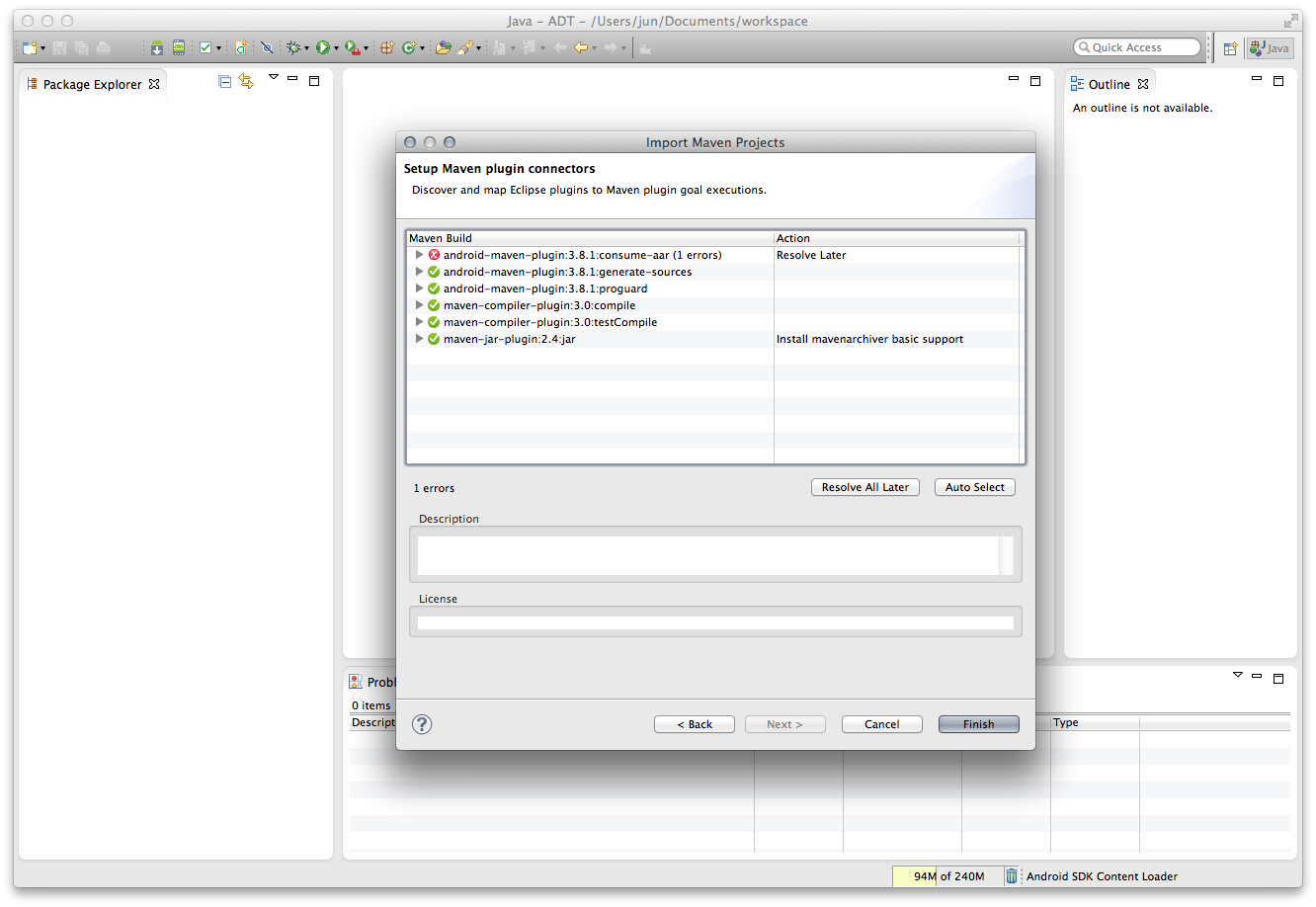Open the Android Virtual Device Manager icon
1316x907 pixels.
[179, 47]
